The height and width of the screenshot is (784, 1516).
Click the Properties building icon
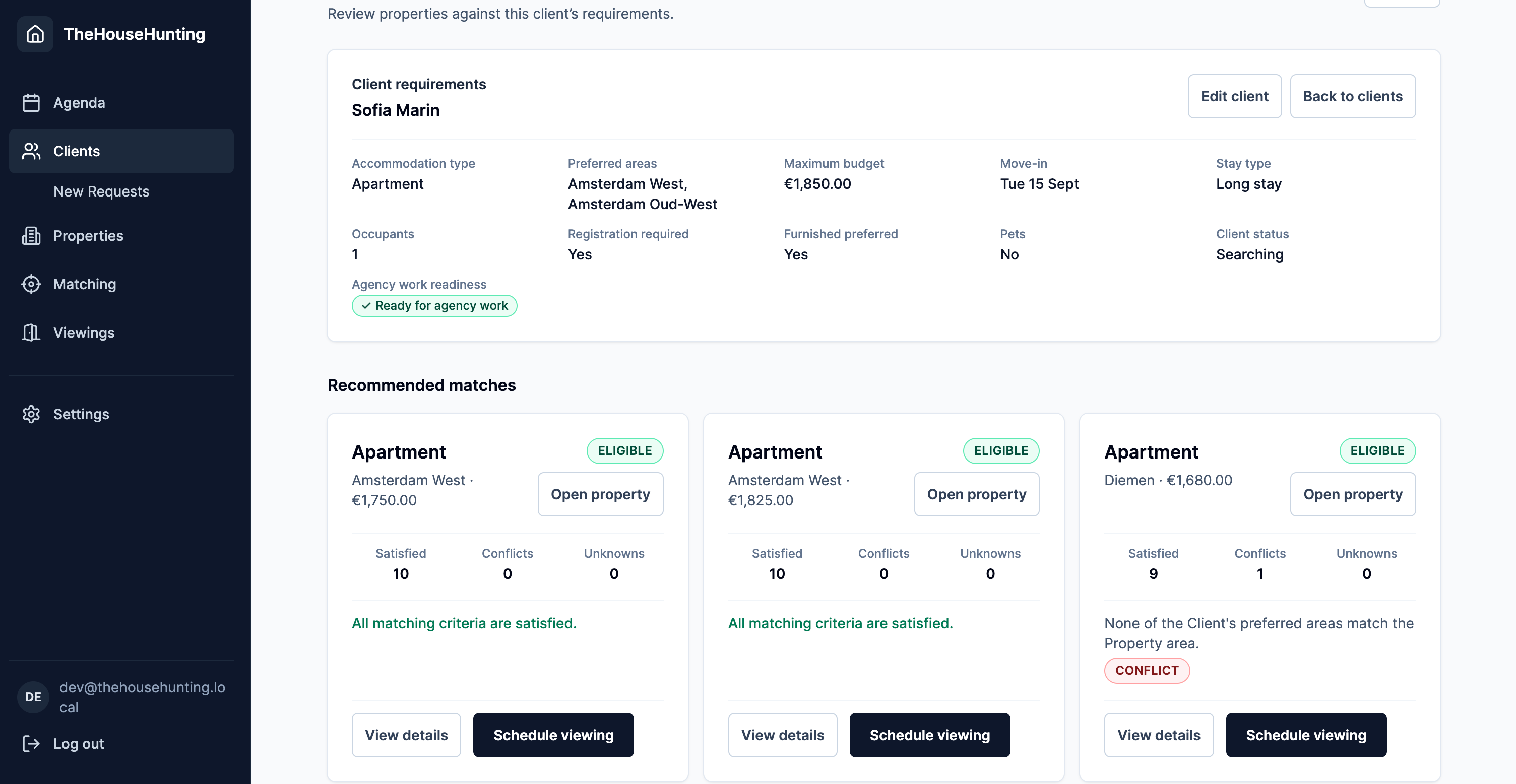pos(31,236)
